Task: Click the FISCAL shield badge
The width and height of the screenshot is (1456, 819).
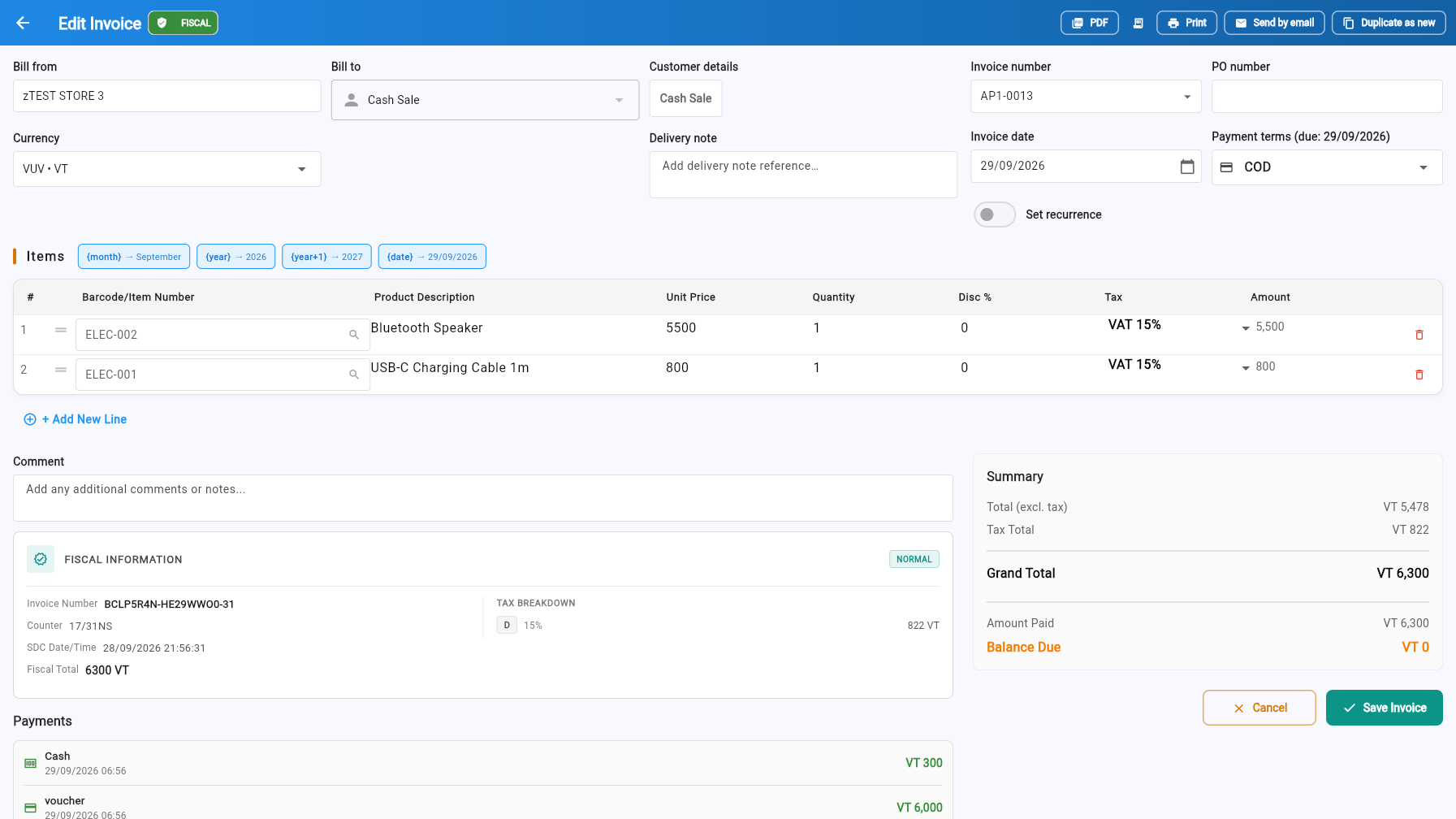Action: [184, 23]
